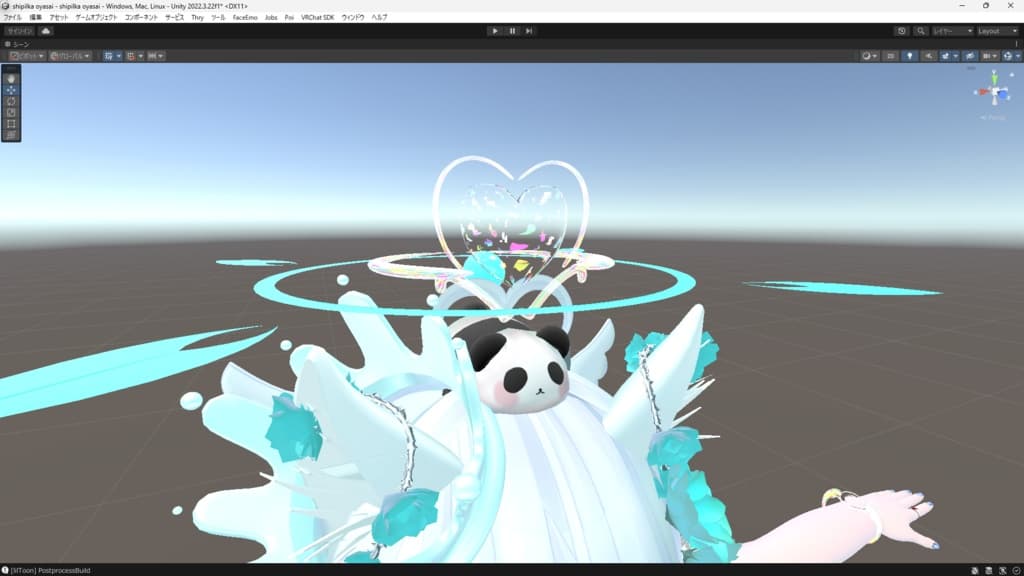Open the ファイル (File) menu
The image size is (1024, 576).
(x=12, y=18)
